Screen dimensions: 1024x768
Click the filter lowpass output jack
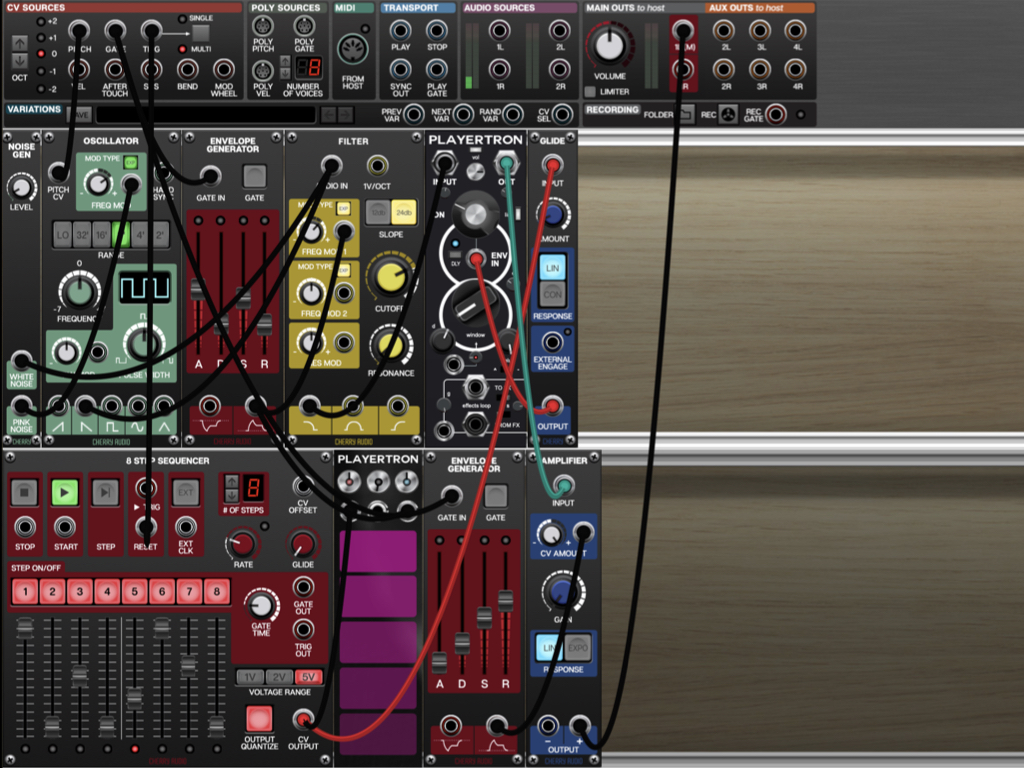point(310,406)
